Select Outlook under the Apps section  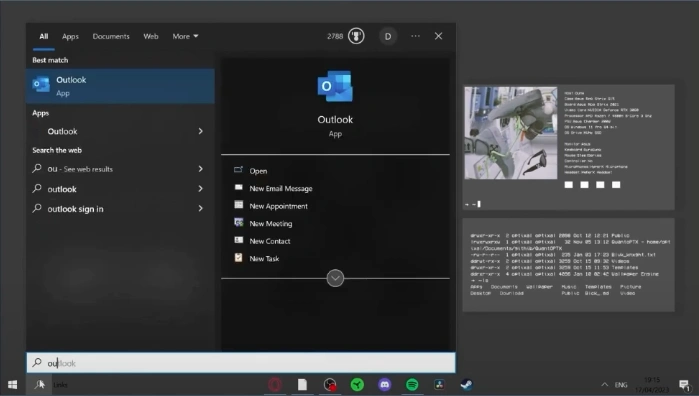pos(62,132)
